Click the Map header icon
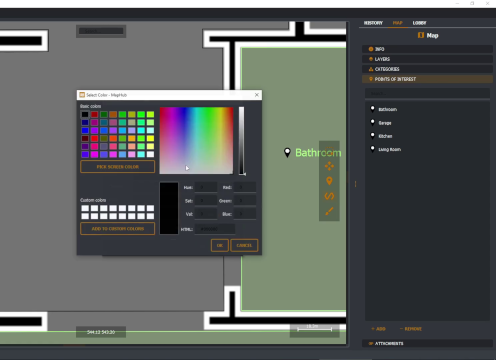 click(421, 35)
